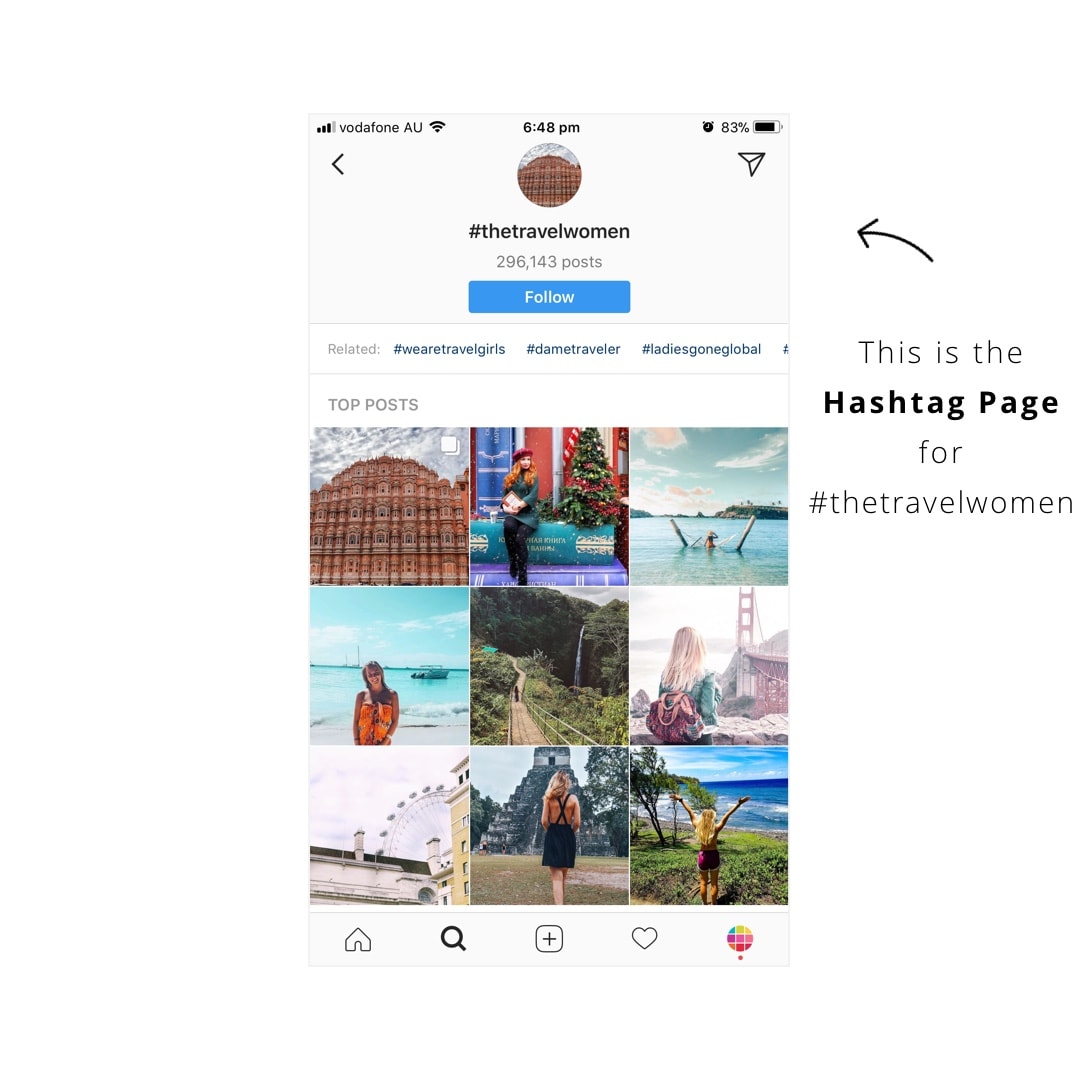Open related hashtag #ladiesgoneglobal

[701, 349]
